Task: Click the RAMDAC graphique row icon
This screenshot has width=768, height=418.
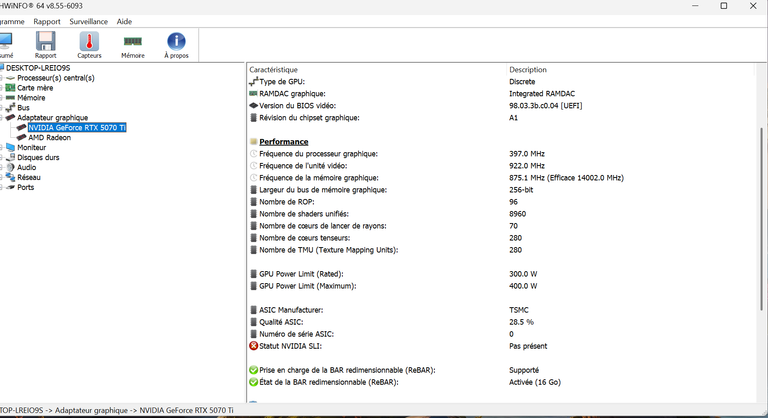Action: click(253, 94)
